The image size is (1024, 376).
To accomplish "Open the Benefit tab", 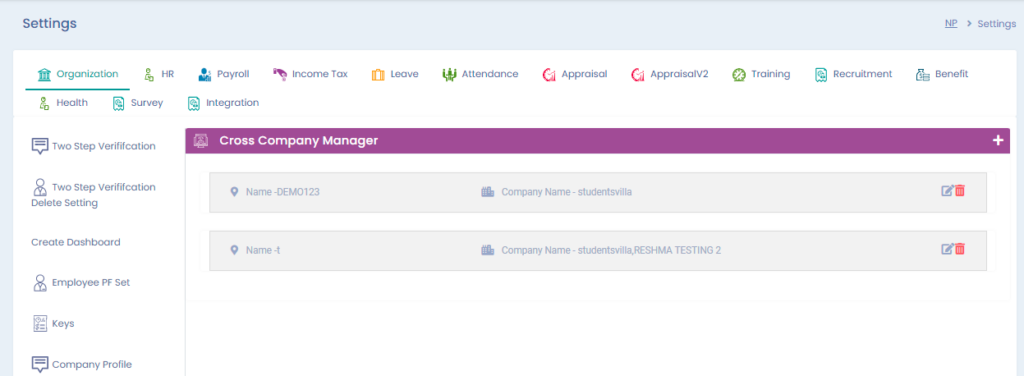I will (x=942, y=74).
